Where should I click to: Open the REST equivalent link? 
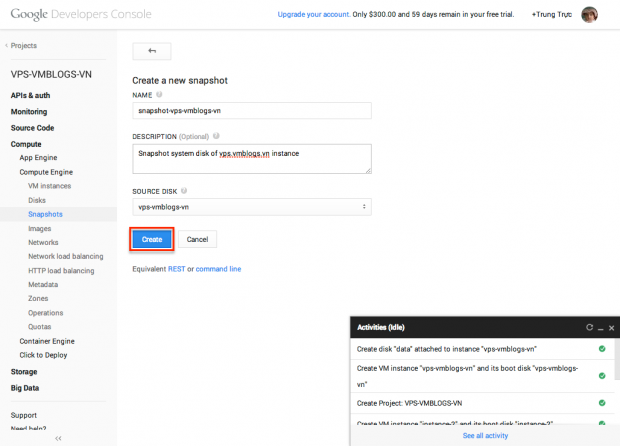pyautogui.click(x=176, y=269)
